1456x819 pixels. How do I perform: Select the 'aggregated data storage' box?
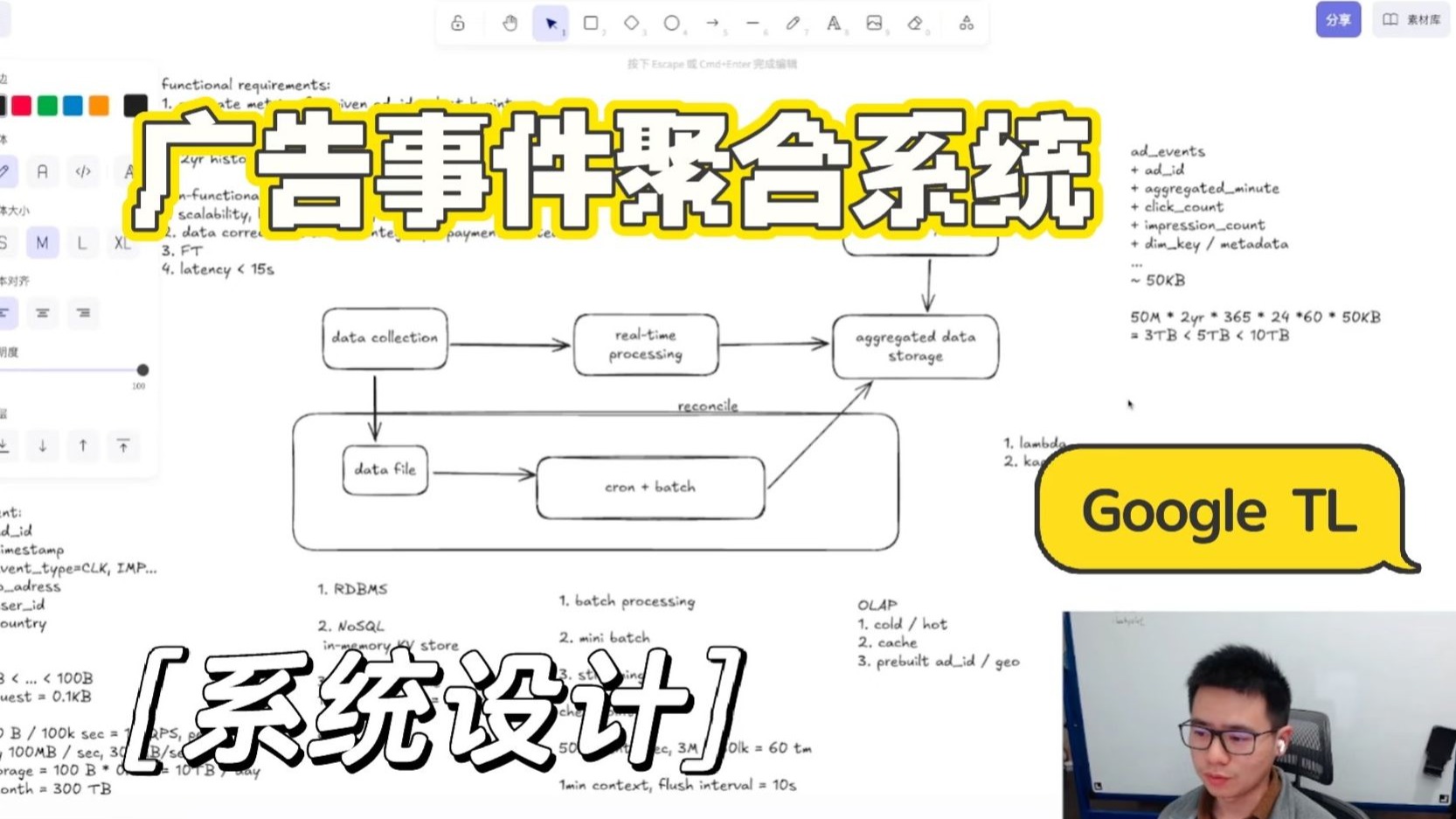click(x=915, y=347)
